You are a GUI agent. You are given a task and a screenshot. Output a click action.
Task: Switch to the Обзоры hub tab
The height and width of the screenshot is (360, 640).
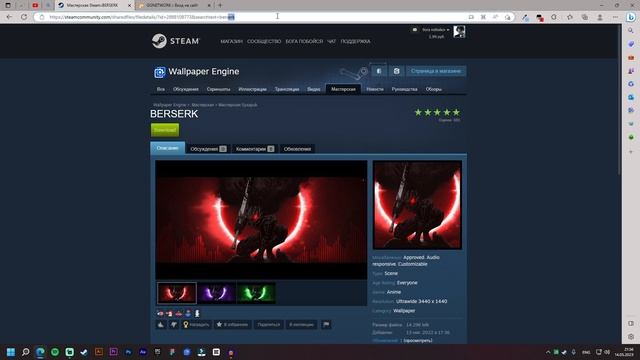click(x=433, y=89)
